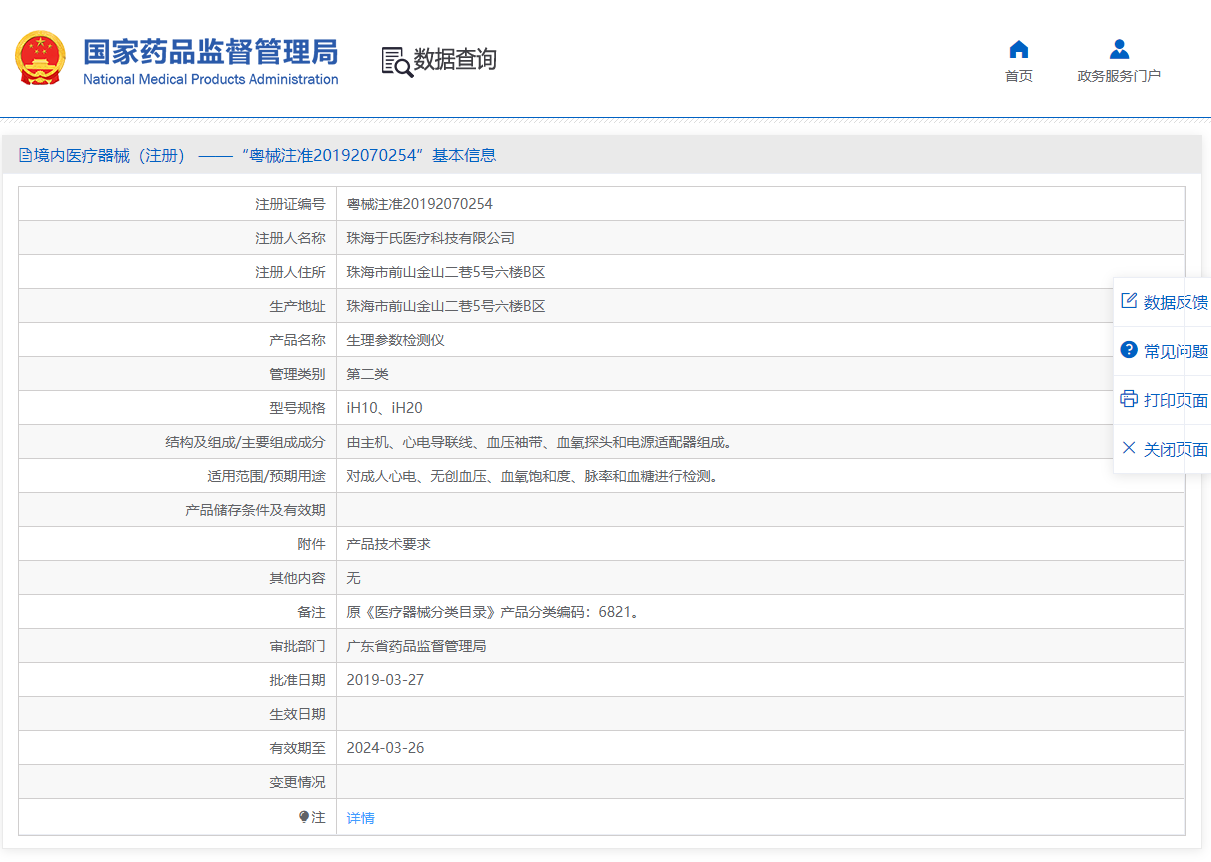Open the 首页 home link
Image resolution: width=1211 pixels, height=862 pixels.
tap(1019, 76)
